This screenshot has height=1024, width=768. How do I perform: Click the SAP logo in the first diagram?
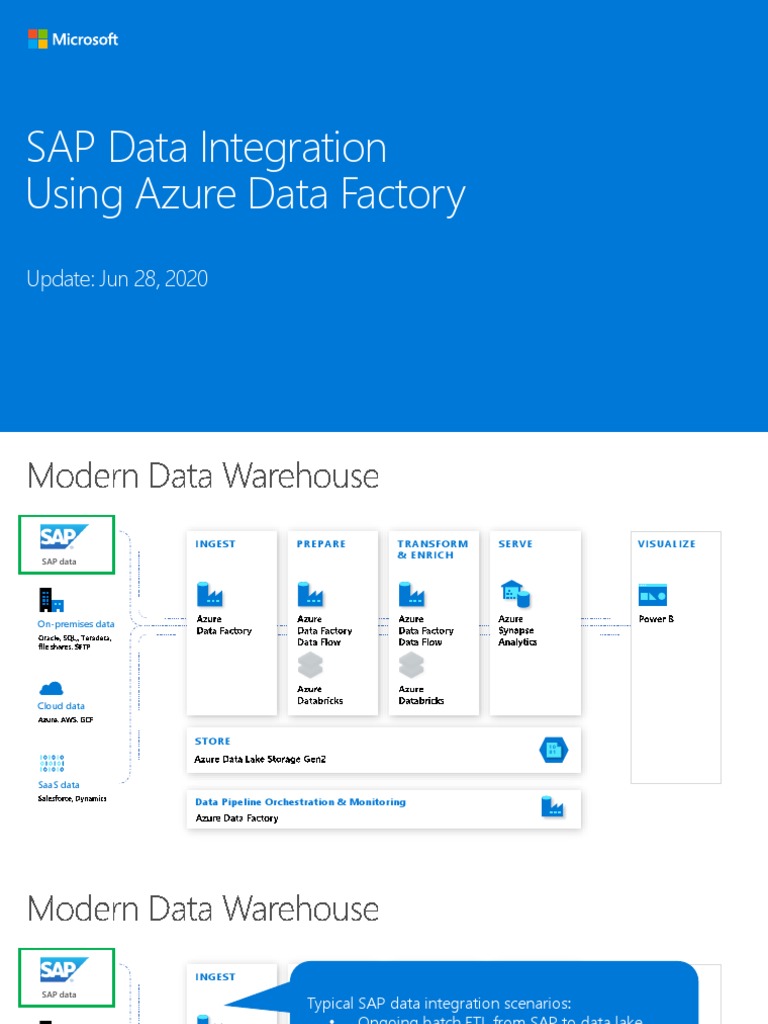[x=65, y=537]
